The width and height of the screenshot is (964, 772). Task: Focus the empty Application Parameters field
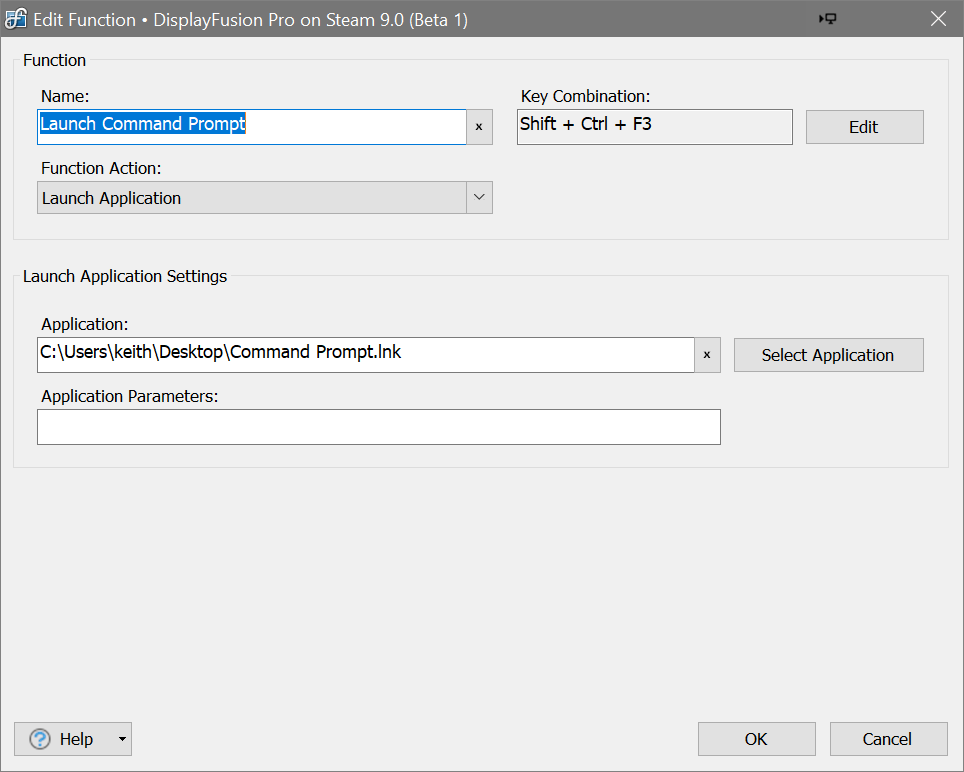click(378, 427)
